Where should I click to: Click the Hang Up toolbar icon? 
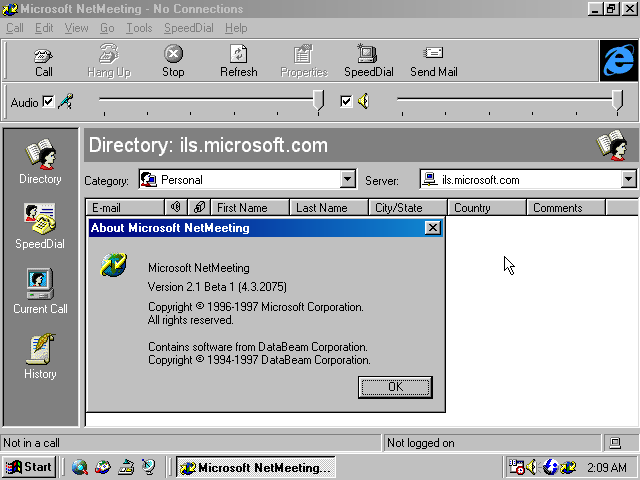109,61
